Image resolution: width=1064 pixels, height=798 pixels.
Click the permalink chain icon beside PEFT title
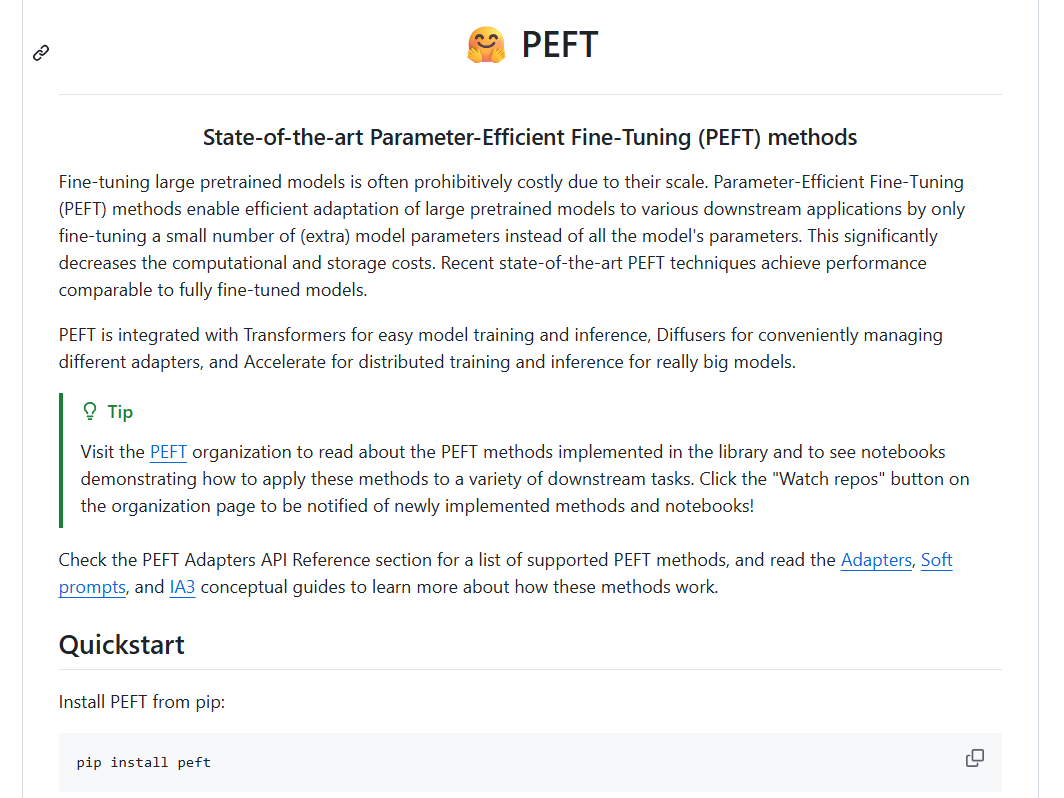tap(41, 53)
